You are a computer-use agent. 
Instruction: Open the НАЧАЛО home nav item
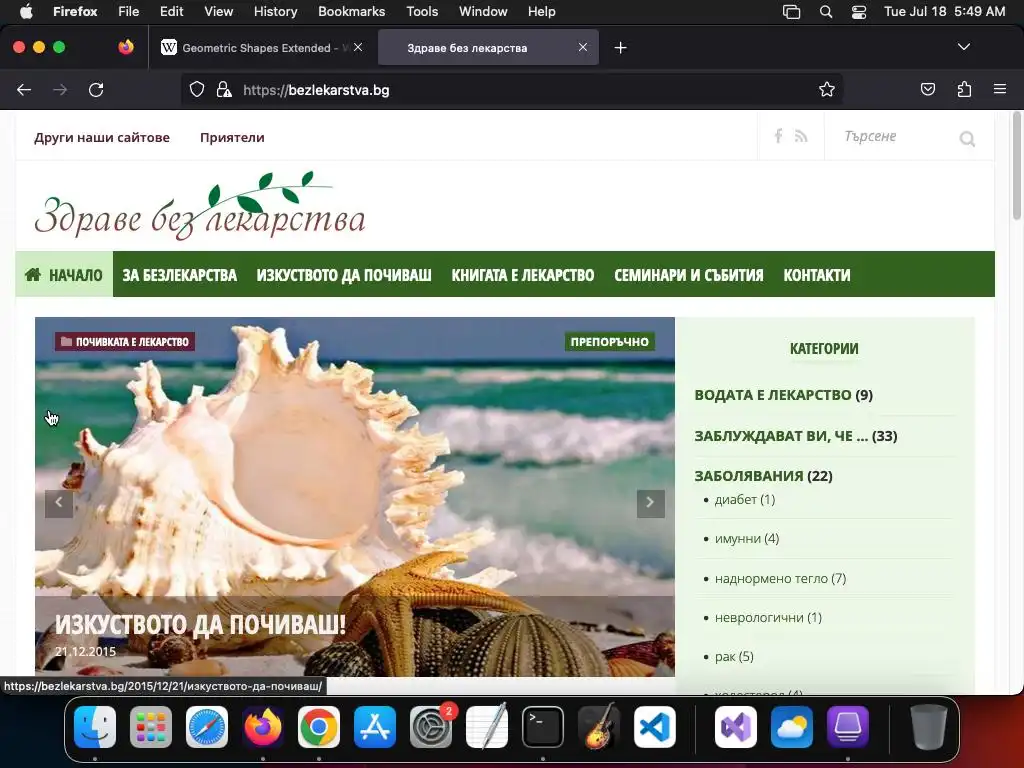tap(64, 275)
